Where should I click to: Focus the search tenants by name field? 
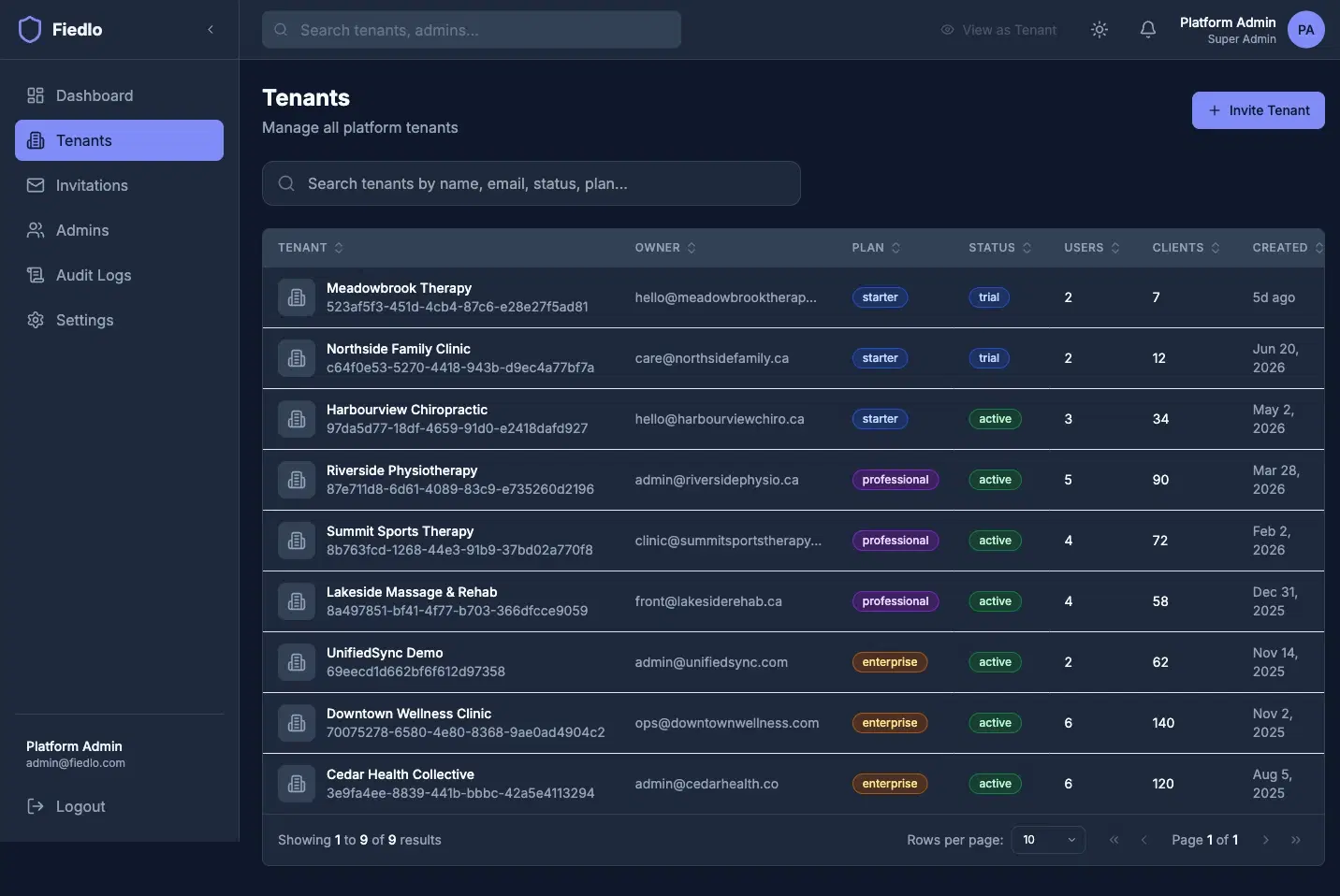[532, 183]
